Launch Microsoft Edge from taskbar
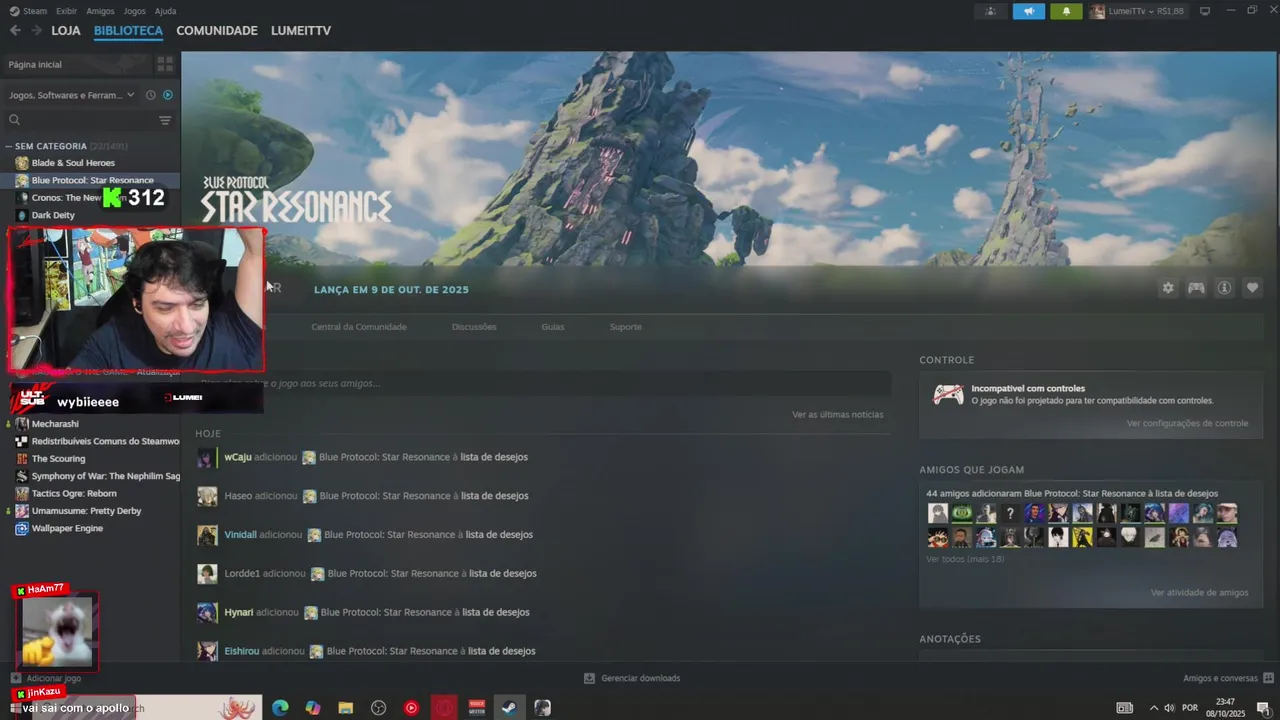 [x=280, y=708]
